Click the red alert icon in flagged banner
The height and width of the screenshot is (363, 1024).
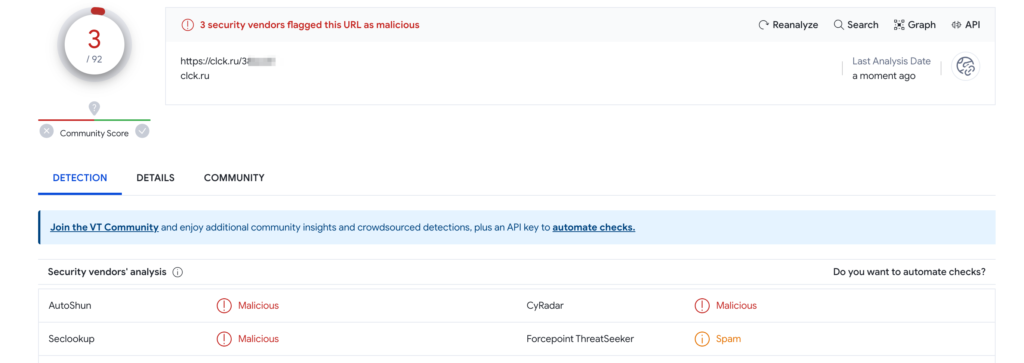[187, 25]
